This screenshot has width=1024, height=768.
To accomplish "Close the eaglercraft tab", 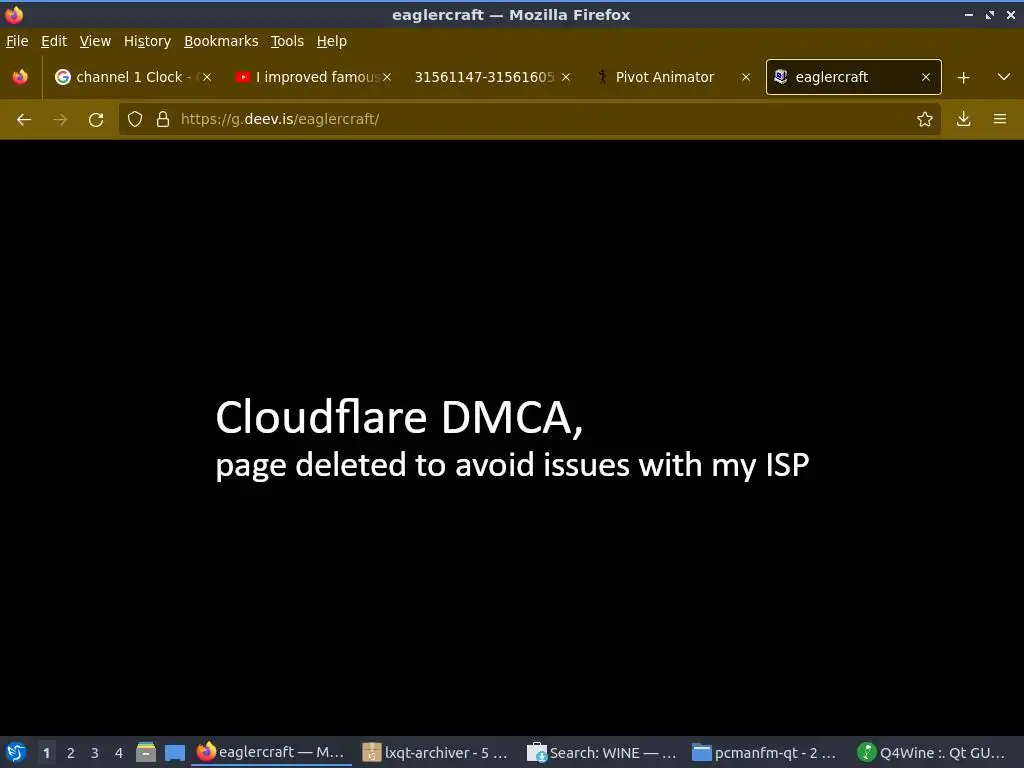I will (925, 77).
